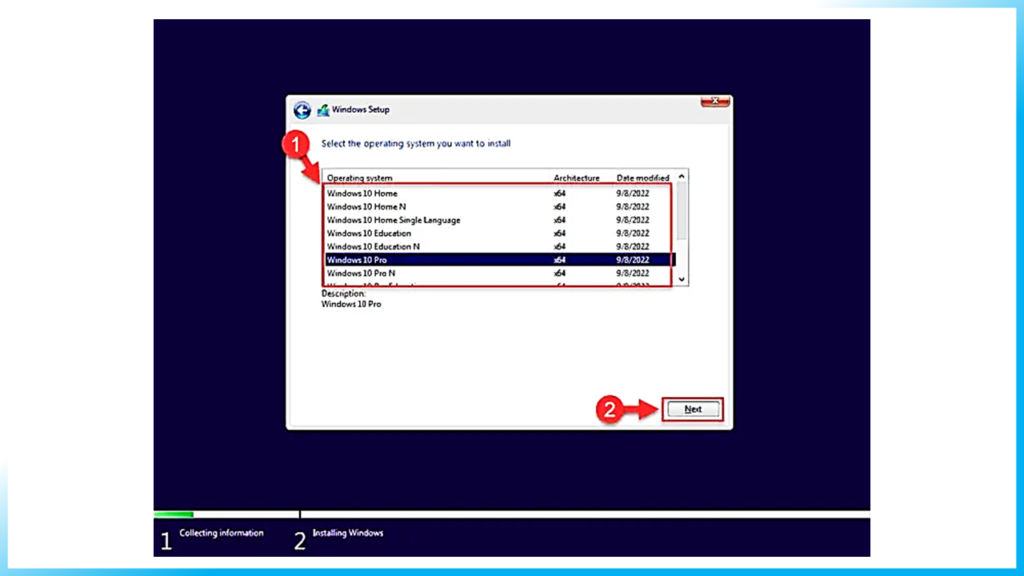The width and height of the screenshot is (1024, 576).
Task: Sort by the Operating system column header
Action: 360,178
